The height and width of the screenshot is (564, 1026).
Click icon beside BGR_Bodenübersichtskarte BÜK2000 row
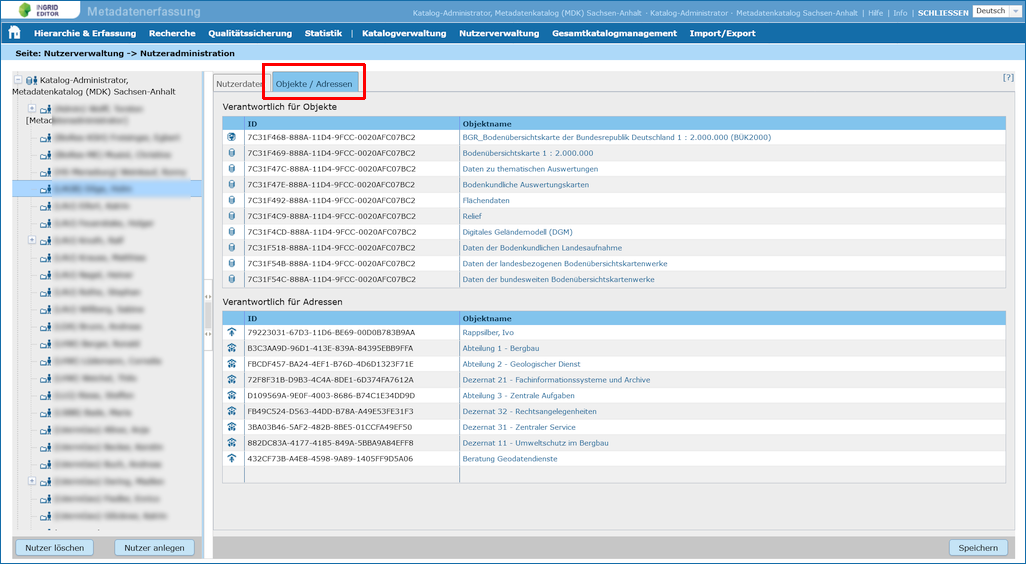(x=232, y=137)
